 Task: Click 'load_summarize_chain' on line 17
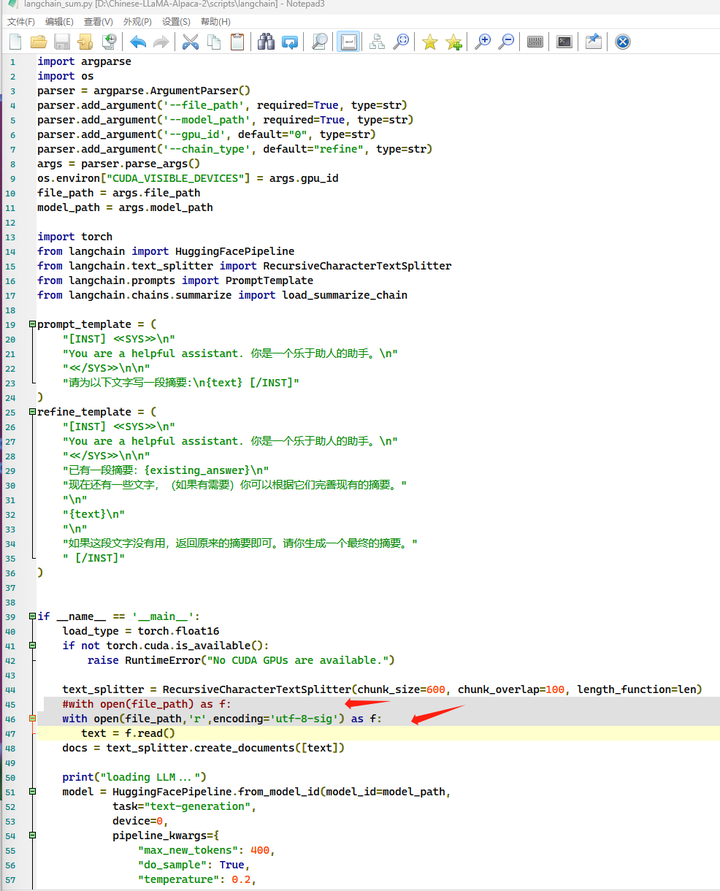[345, 295]
